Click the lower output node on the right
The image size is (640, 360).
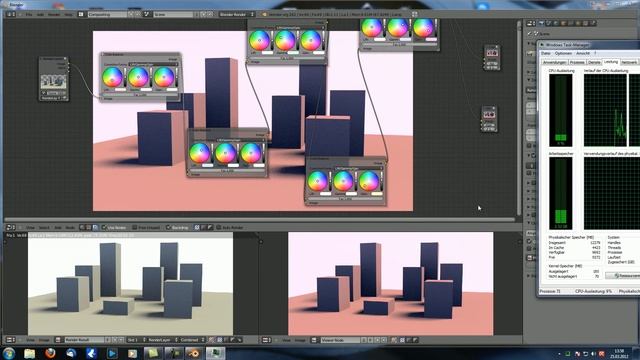coord(489,119)
